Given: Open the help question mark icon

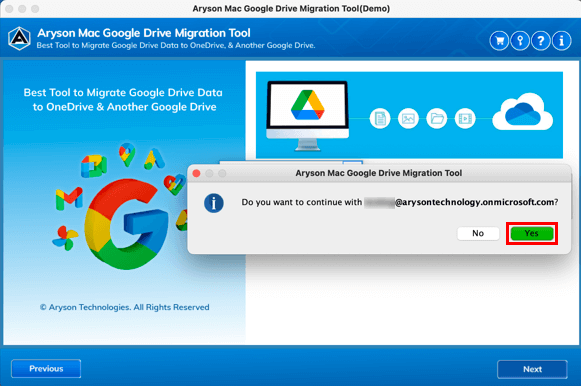Looking at the screenshot, I should point(541,40).
